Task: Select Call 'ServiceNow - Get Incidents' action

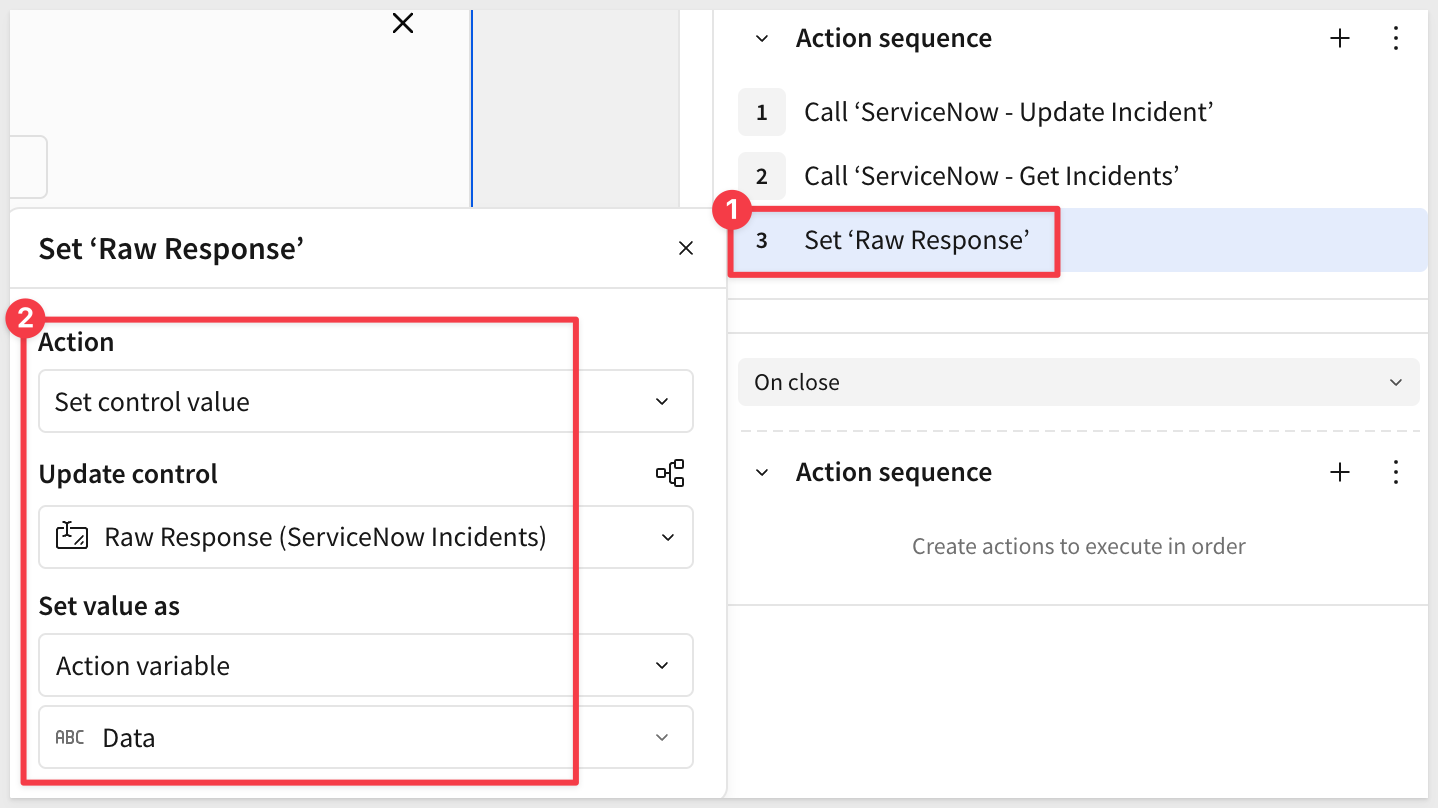Action: pos(991,176)
